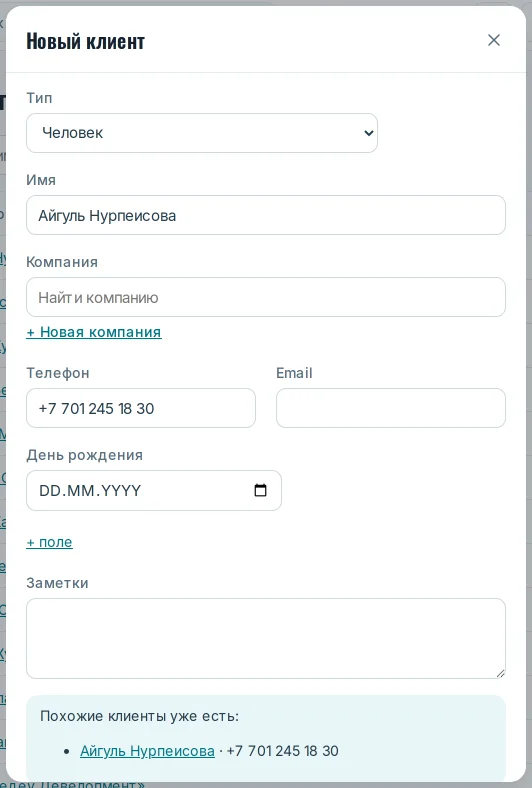Click the Компания label
The height and width of the screenshot is (788, 532).
pos(62,262)
